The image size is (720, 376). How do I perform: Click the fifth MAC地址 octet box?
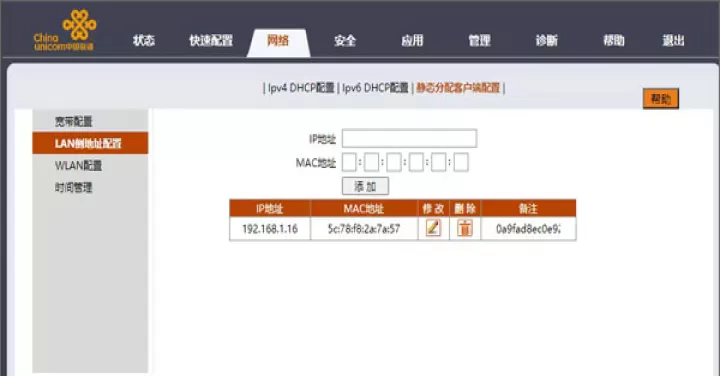(x=439, y=163)
